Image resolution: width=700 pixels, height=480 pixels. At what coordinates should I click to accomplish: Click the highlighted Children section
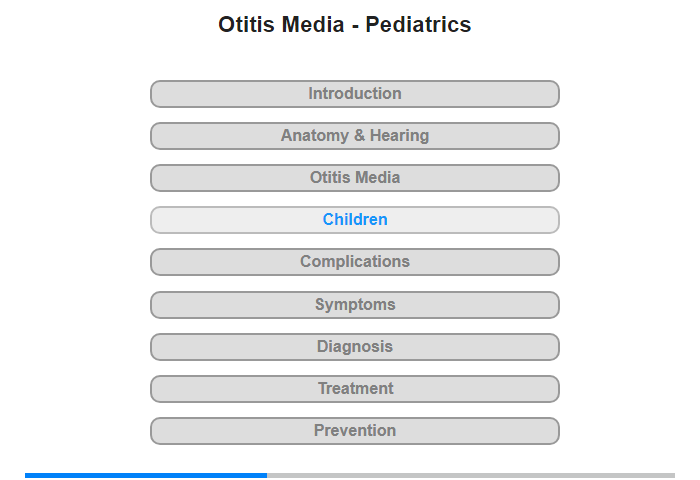coord(354,220)
